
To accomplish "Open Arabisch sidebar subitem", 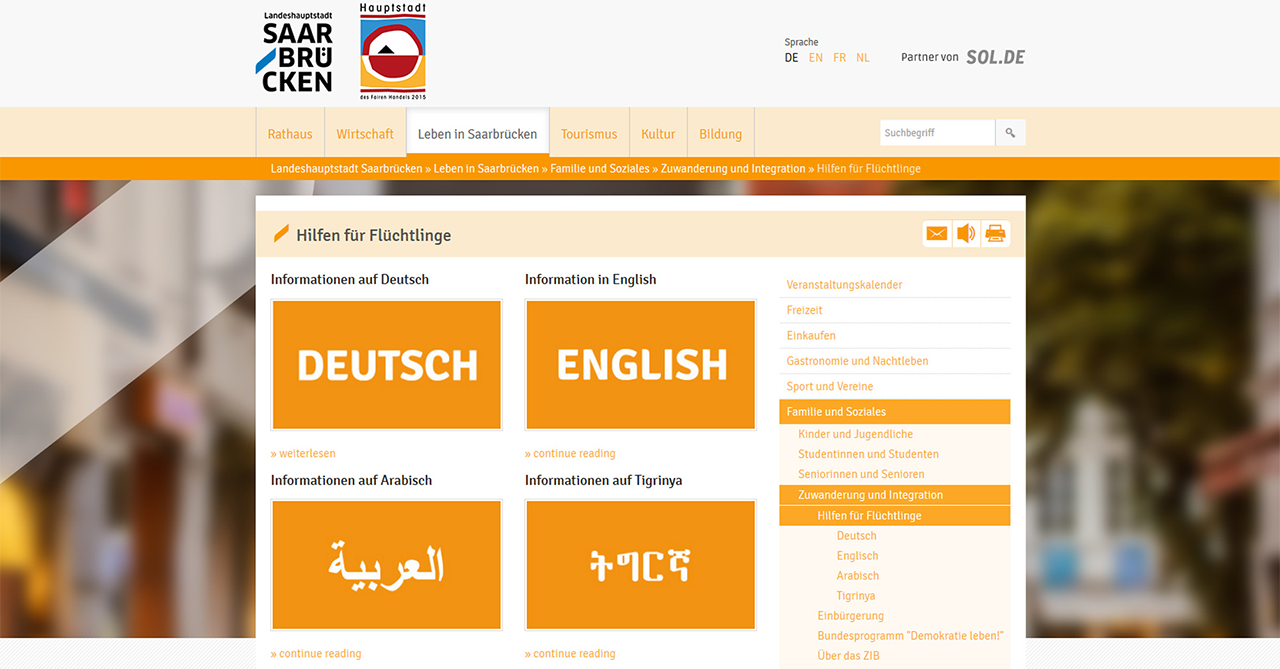I will pyautogui.click(x=858, y=576).
